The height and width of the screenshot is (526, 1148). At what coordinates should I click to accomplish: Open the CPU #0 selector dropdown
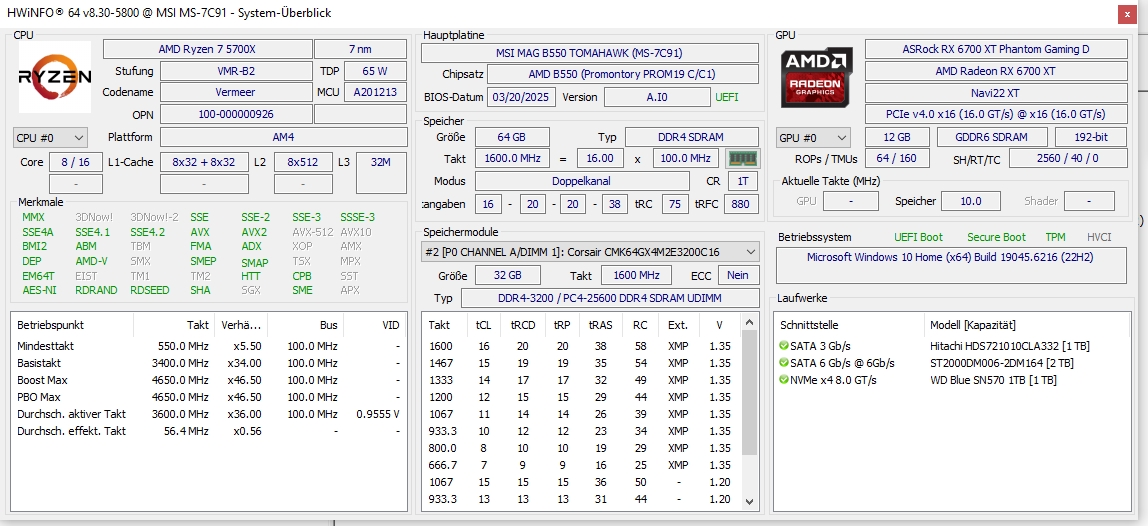click(x=51, y=138)
